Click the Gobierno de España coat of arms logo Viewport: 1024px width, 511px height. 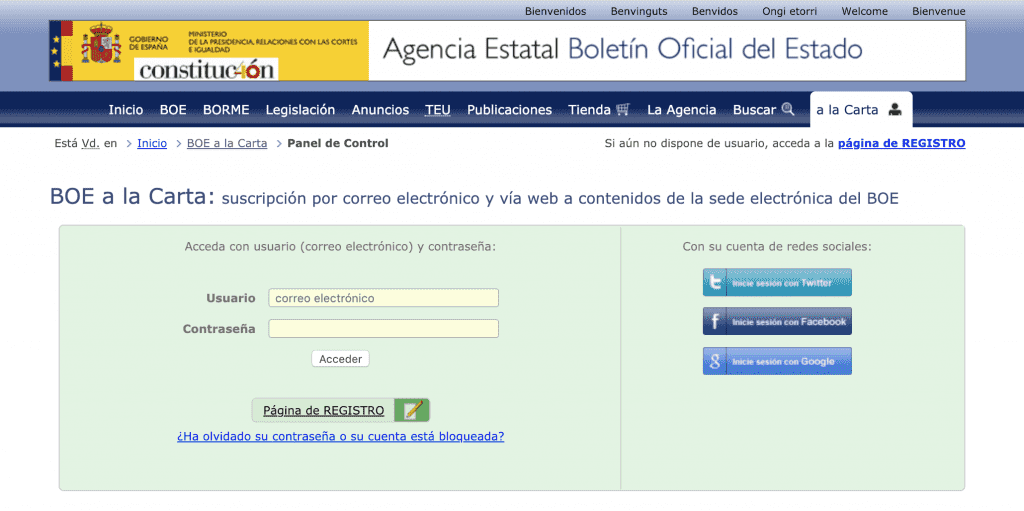pyautogui.click(x=101, y=46)
